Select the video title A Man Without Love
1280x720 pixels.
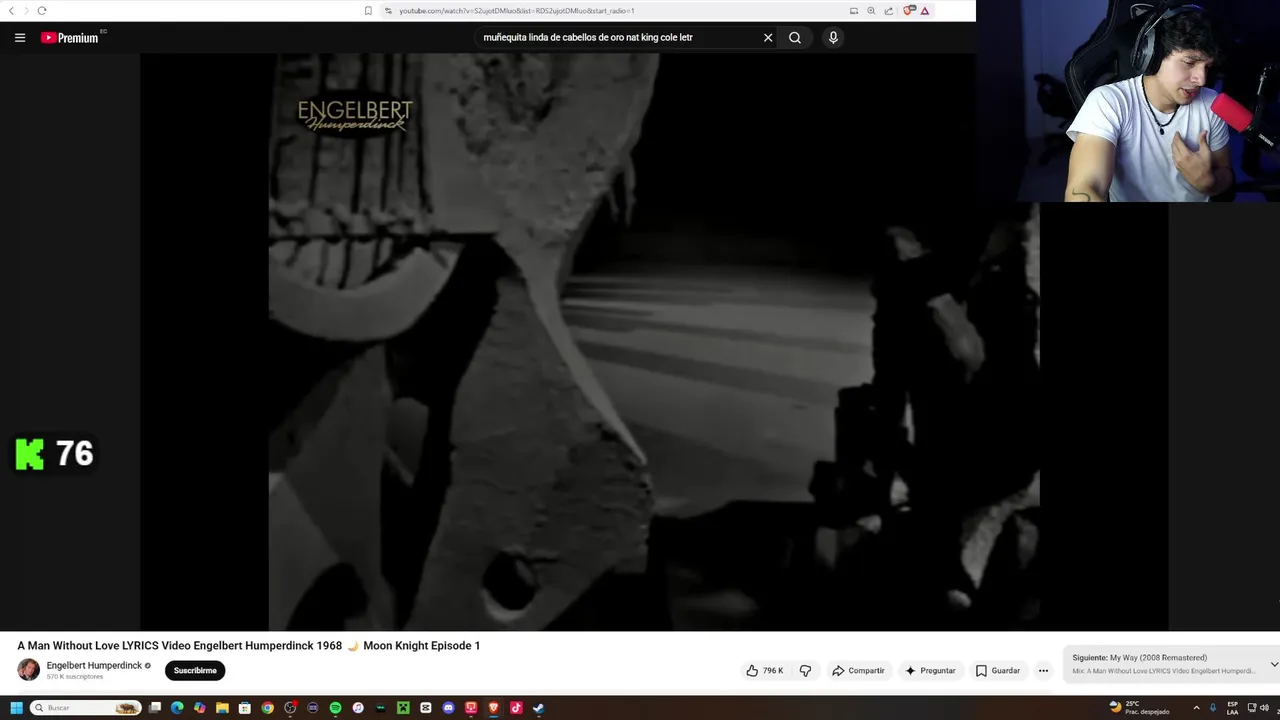pyautogui.click(x=248, y=646)
